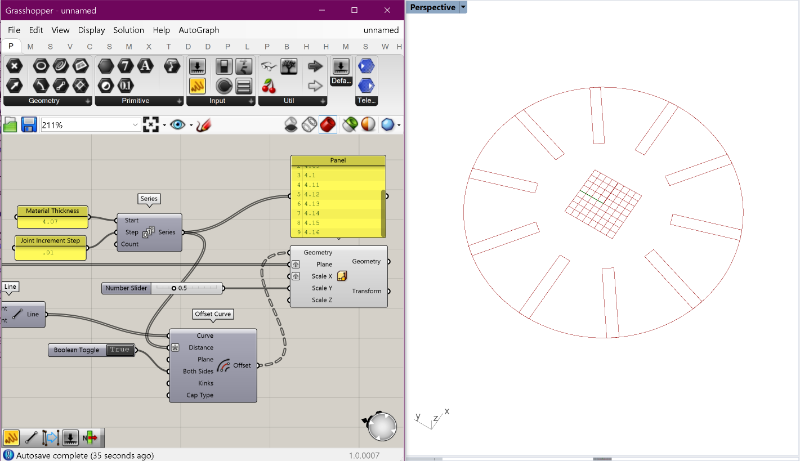Expand the Geometry panel with the plus

pyautogui.click(x=88, y=101)
